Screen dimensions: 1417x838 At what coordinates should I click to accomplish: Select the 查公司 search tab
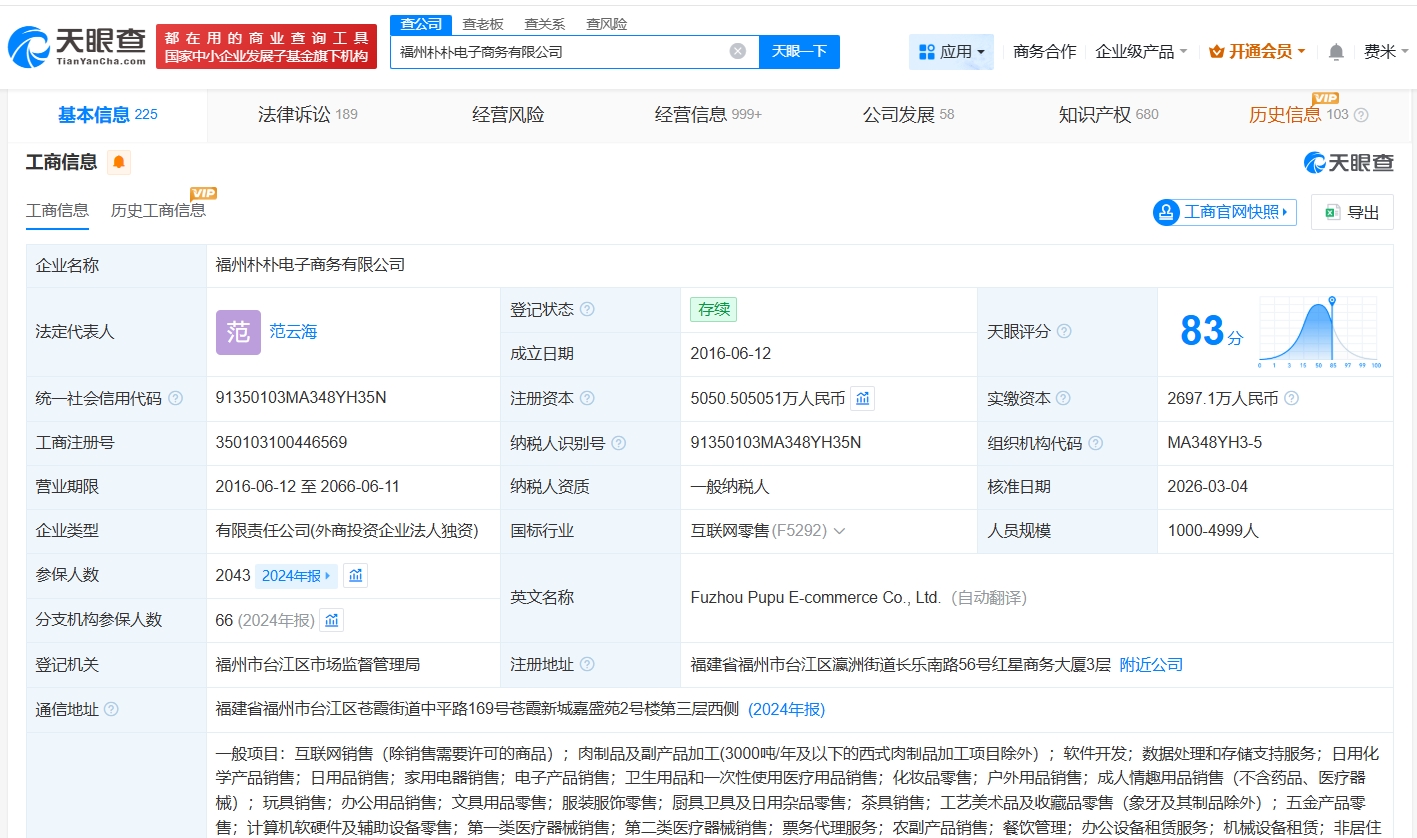pyautogui.click(x=421, y=24)
